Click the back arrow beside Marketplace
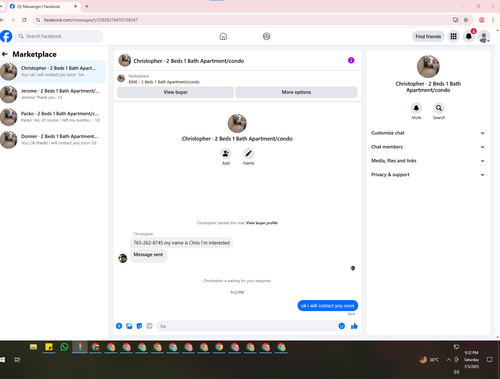500x379 pixels. 5,54
